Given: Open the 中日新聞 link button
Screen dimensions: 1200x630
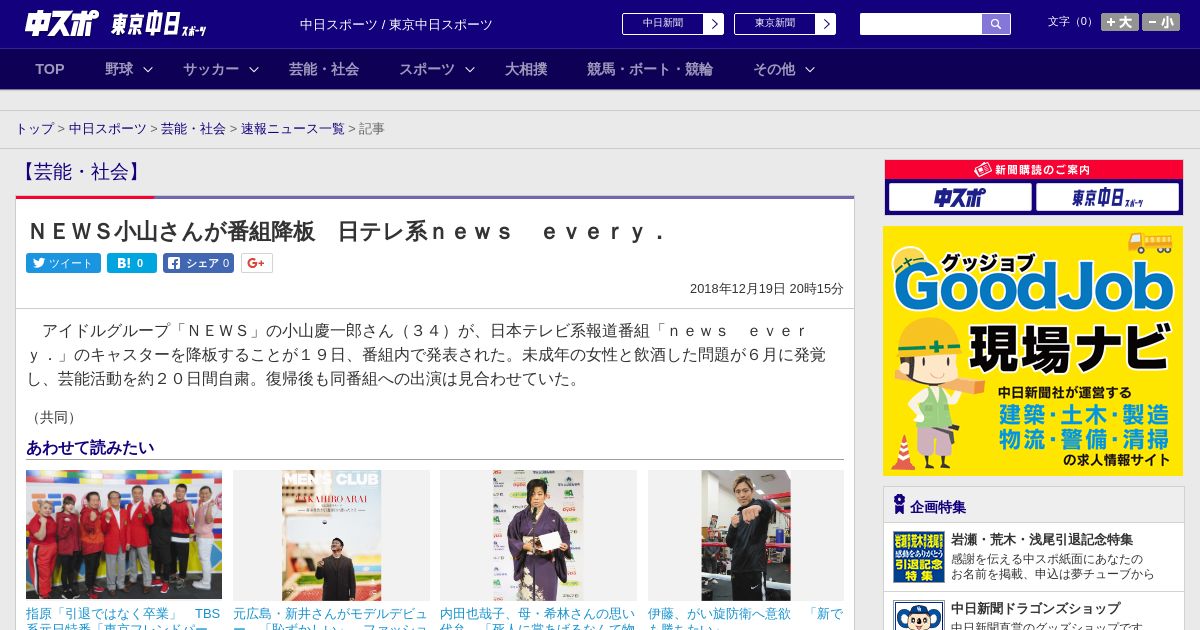Looking at the screenshot, I should (x=663, y=24).
